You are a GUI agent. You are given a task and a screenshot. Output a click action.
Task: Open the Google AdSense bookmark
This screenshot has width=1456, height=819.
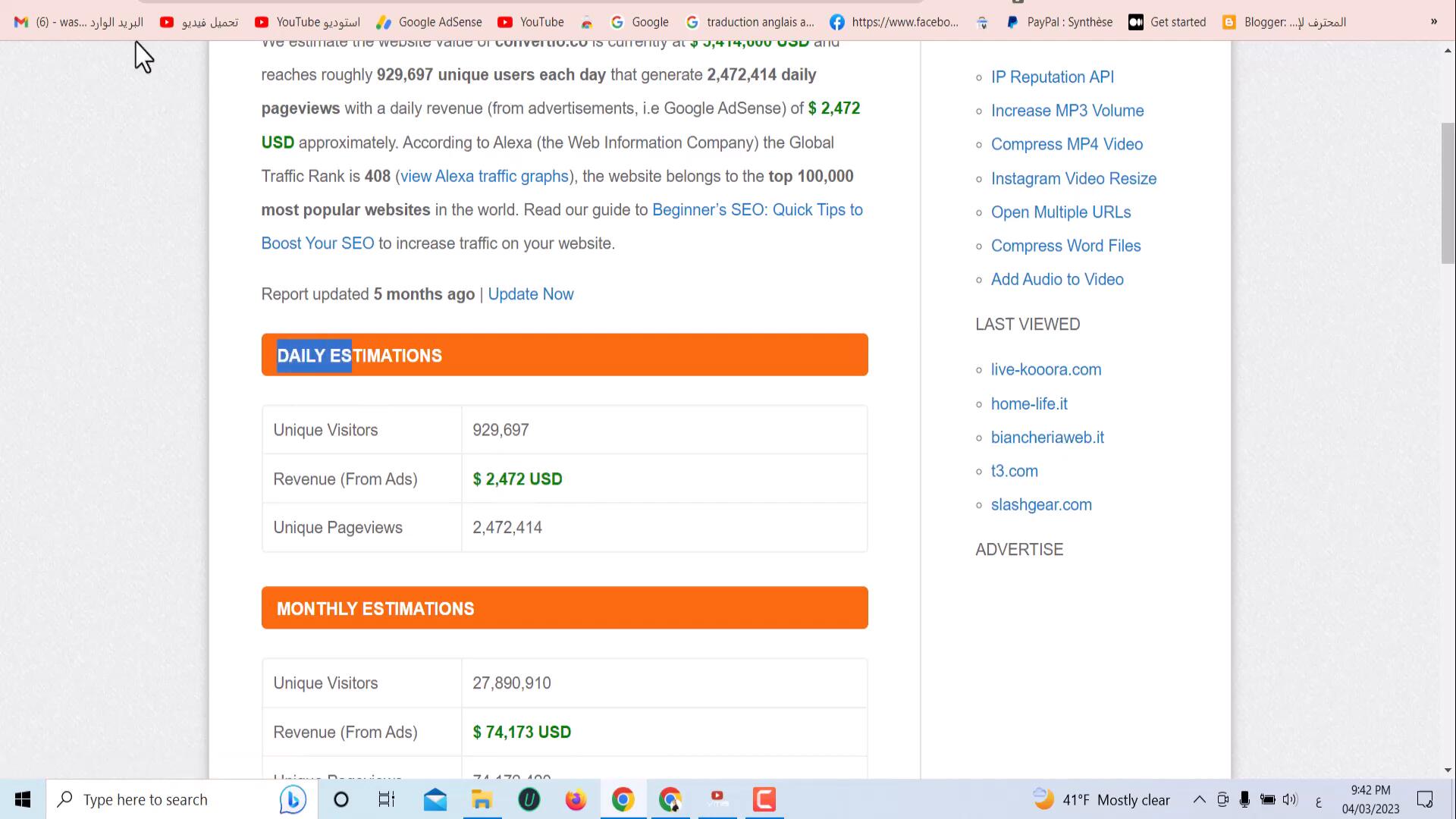tap(430, 22)
